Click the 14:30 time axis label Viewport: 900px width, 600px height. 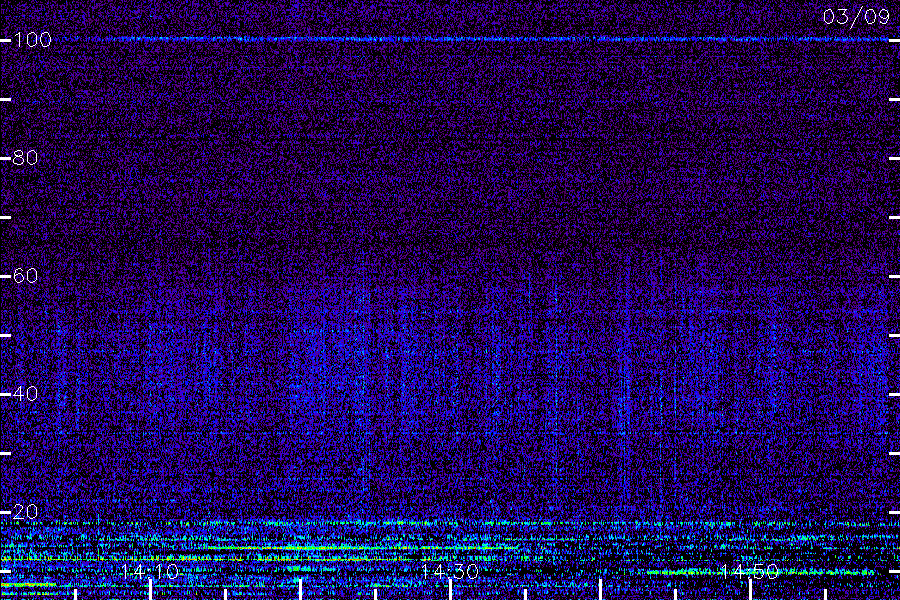click(450, 572)
